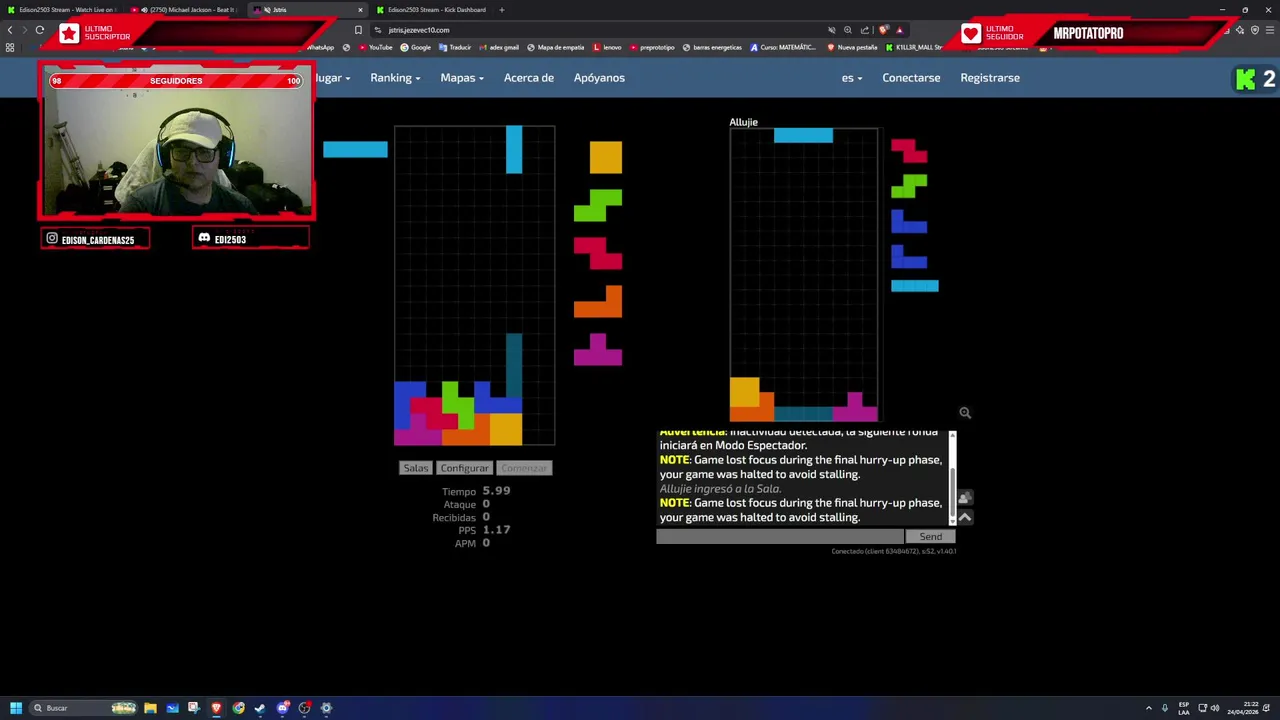
Task: Click the browser reload icon
Action: click(x=40, y=30)
